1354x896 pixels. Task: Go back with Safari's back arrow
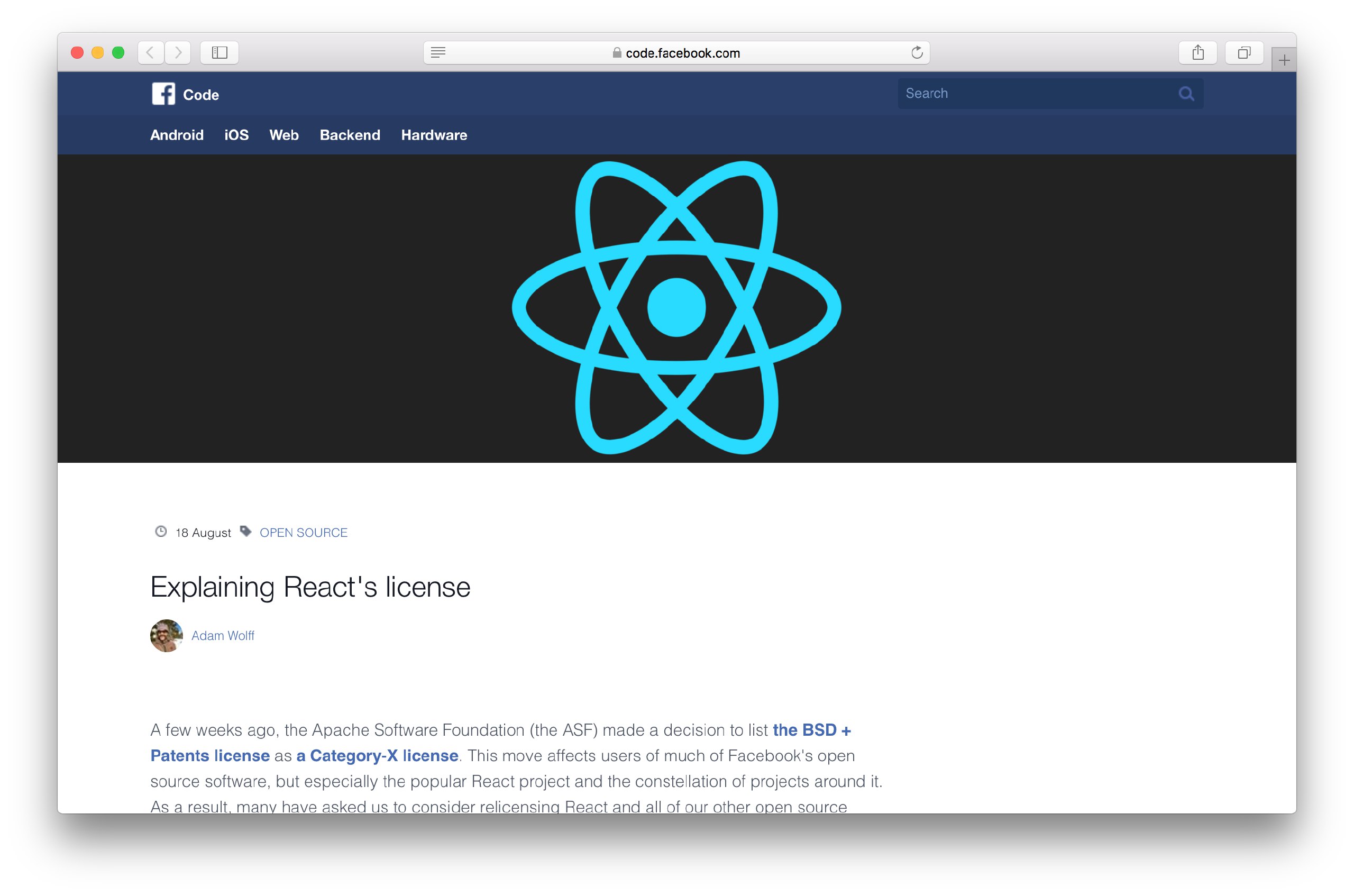[150, 52]
